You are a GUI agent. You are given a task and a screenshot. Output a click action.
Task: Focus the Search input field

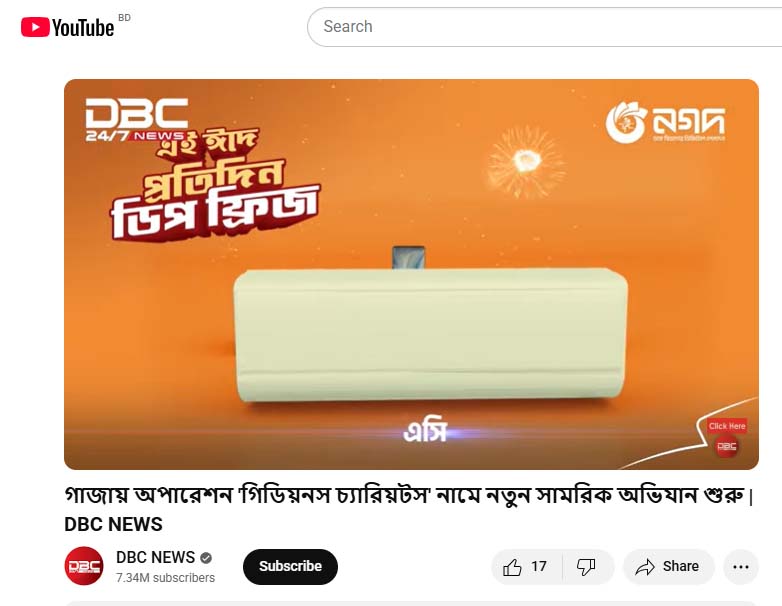pyautogui.click(x=545, y=27)
